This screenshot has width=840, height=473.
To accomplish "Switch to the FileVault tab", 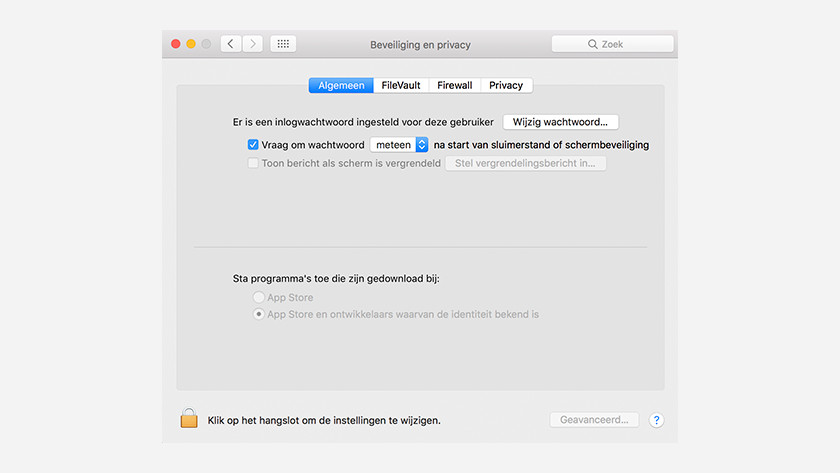I will (401, 85).
